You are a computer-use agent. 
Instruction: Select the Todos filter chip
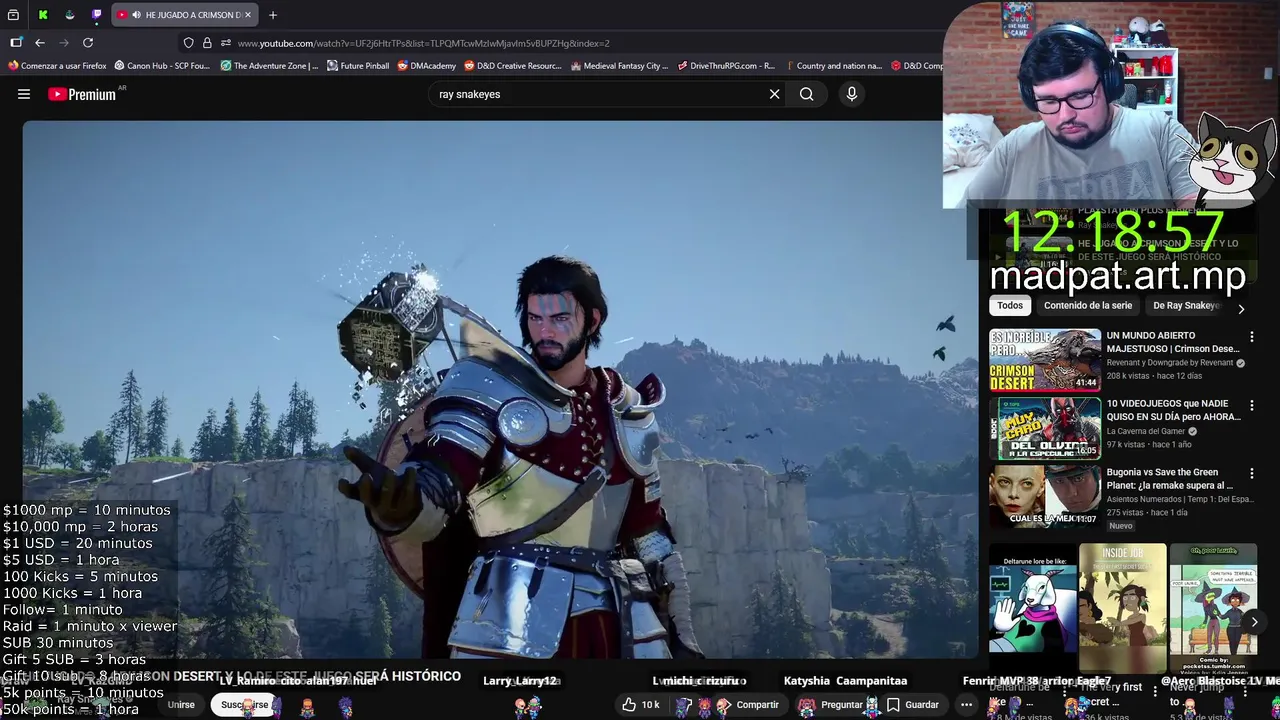1010,306
